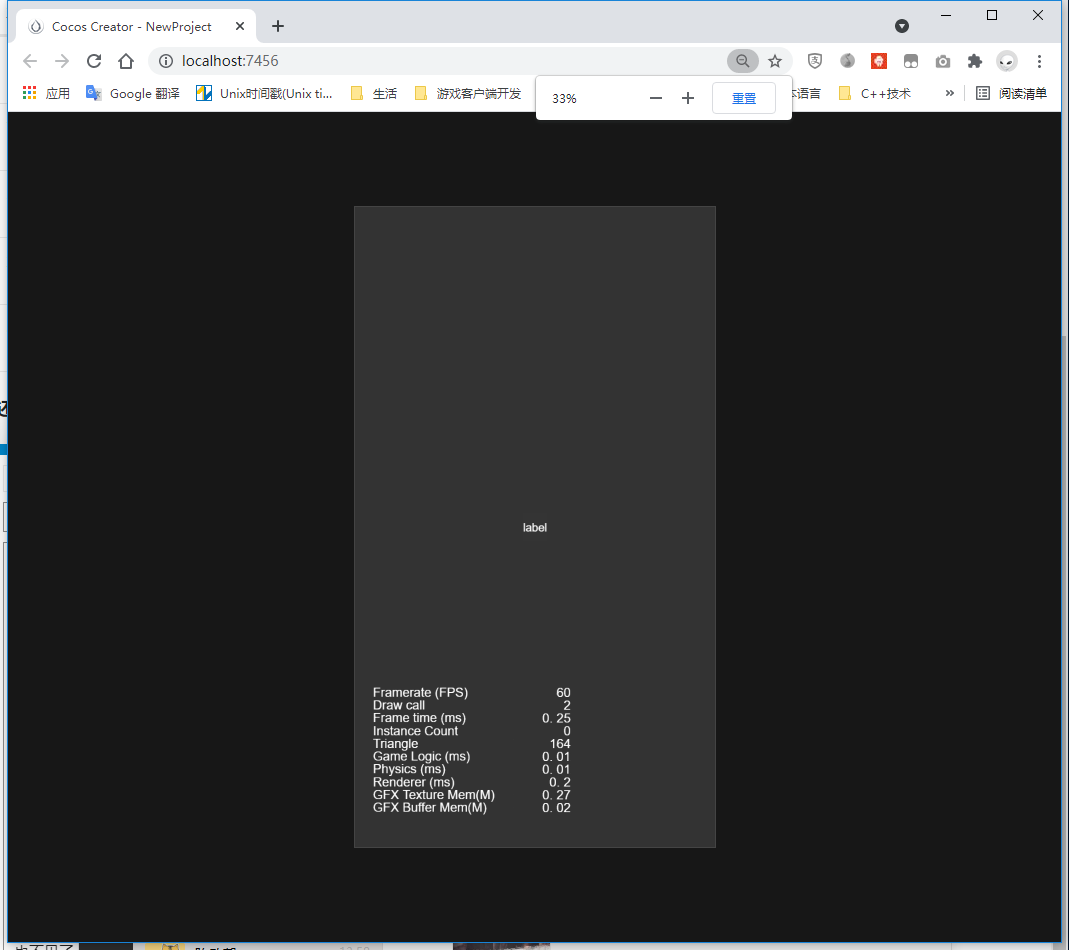Image resolution: width=1069 pixels, height=950 pixels.
Task: Reload the localhost page
Action: (x=94, y=61)
